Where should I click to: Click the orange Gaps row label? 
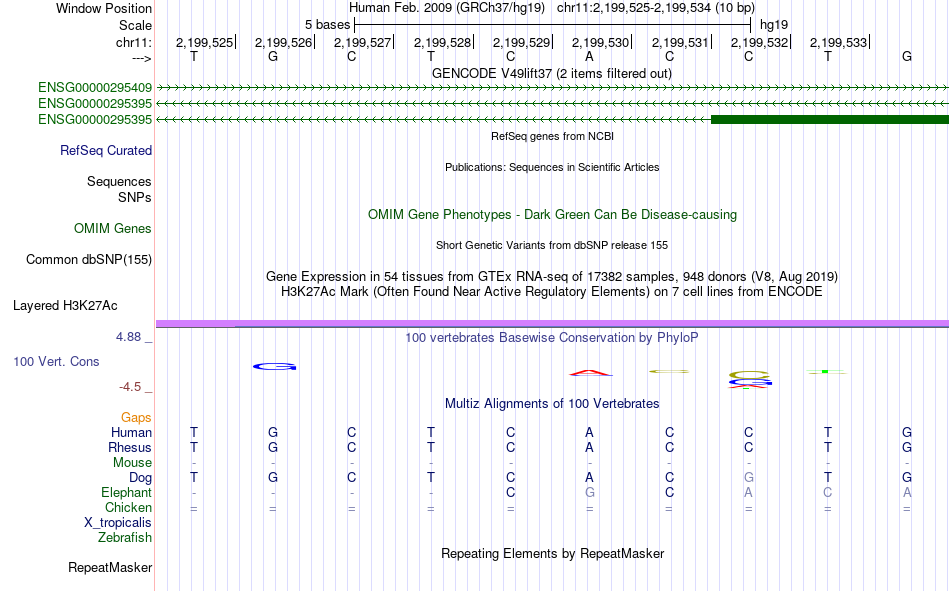pyautogui.click(x=136, y=418)
